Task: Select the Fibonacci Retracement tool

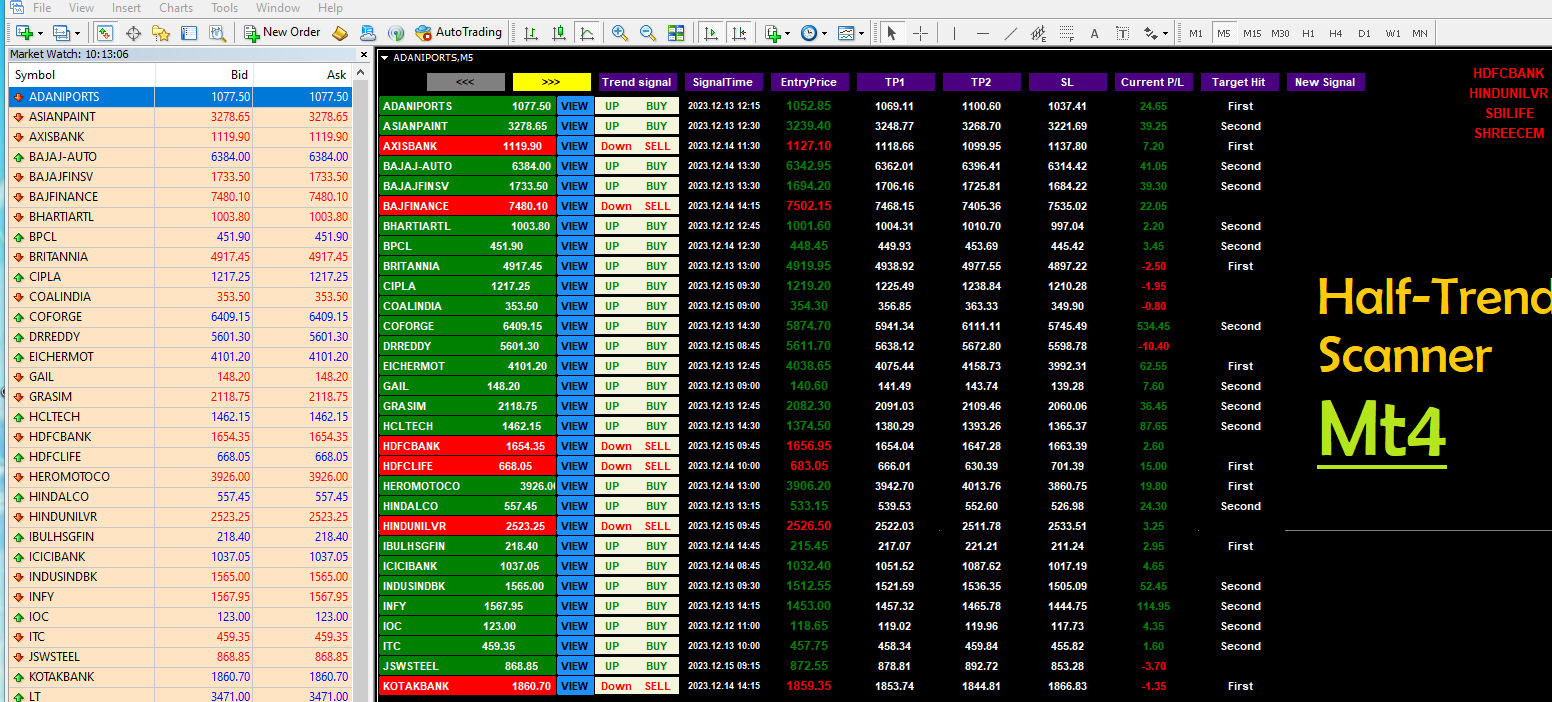Action: (1066, 33)
